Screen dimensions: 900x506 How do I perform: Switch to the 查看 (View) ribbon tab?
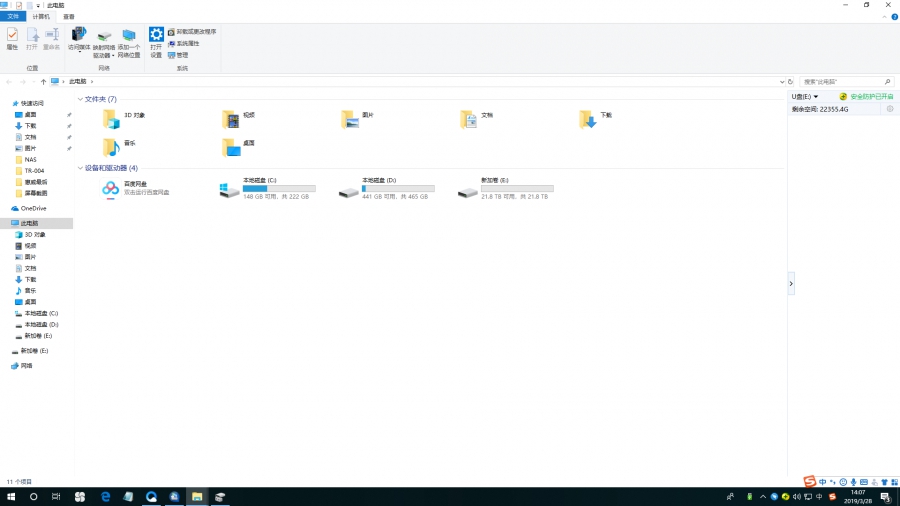pos(68,17)
